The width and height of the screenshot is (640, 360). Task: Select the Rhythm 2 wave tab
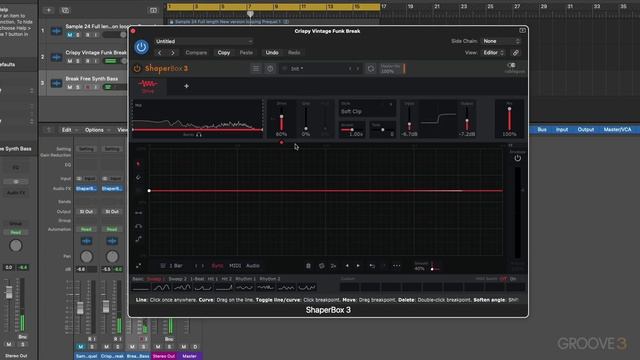coord(270,279)
